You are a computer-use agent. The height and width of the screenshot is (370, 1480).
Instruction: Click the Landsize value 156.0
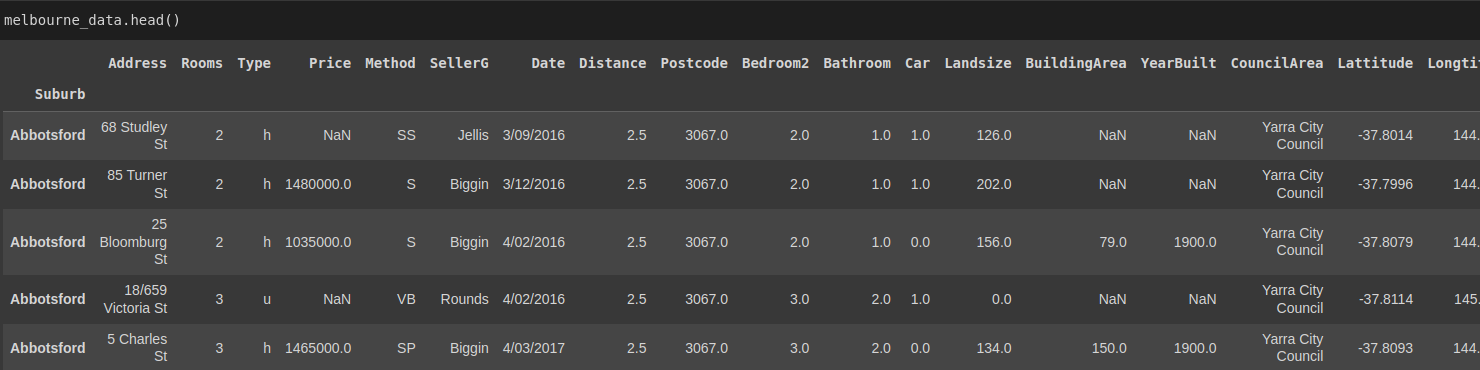994,242
